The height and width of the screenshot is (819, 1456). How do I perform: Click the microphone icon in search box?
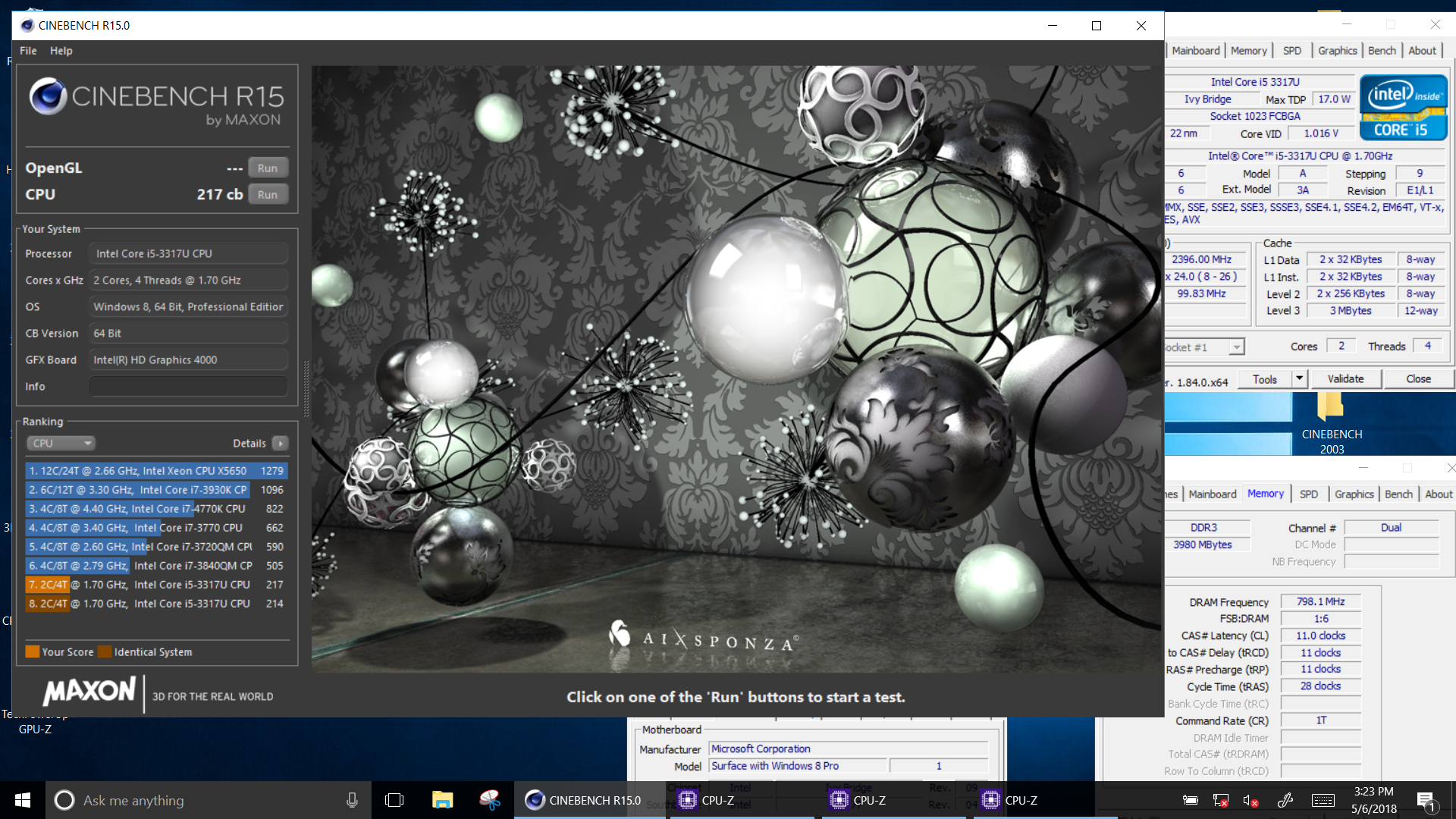pyautogui.click(x=352, y=800)
